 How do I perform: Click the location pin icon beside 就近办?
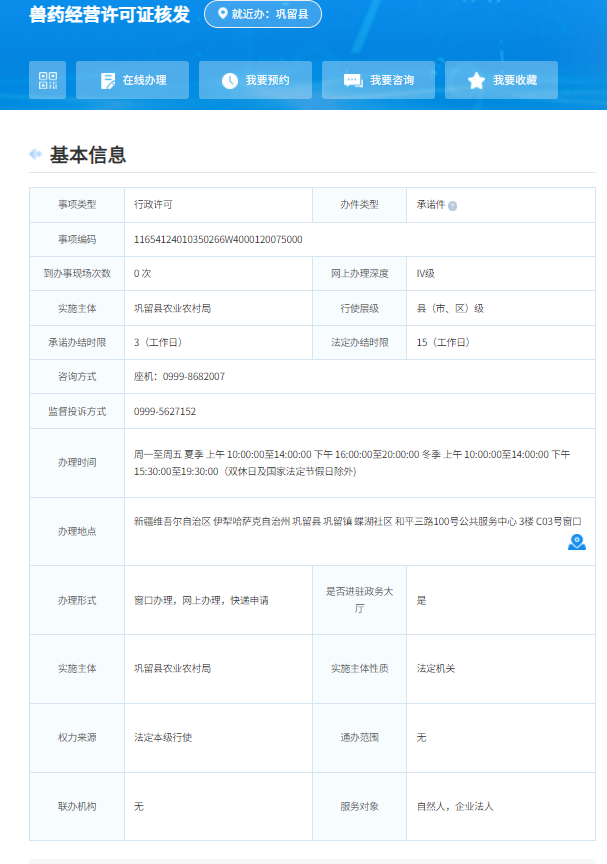222,15
